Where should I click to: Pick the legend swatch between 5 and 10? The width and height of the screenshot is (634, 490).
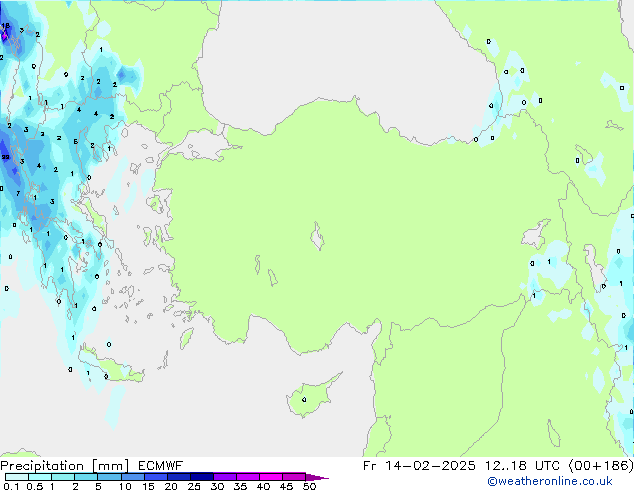pyautogui.click(x=109, y=477)
